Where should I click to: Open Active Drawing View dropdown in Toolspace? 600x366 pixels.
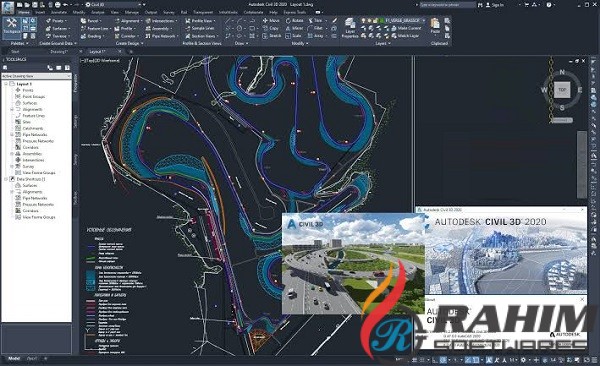click(36, 76)
